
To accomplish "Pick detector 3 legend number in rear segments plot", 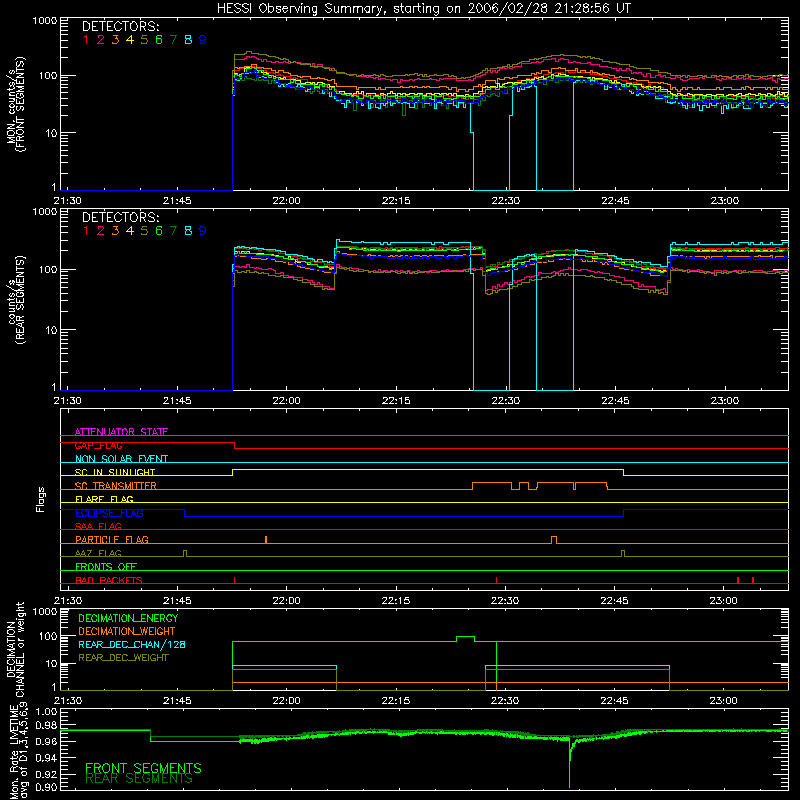I will (115, 231).
